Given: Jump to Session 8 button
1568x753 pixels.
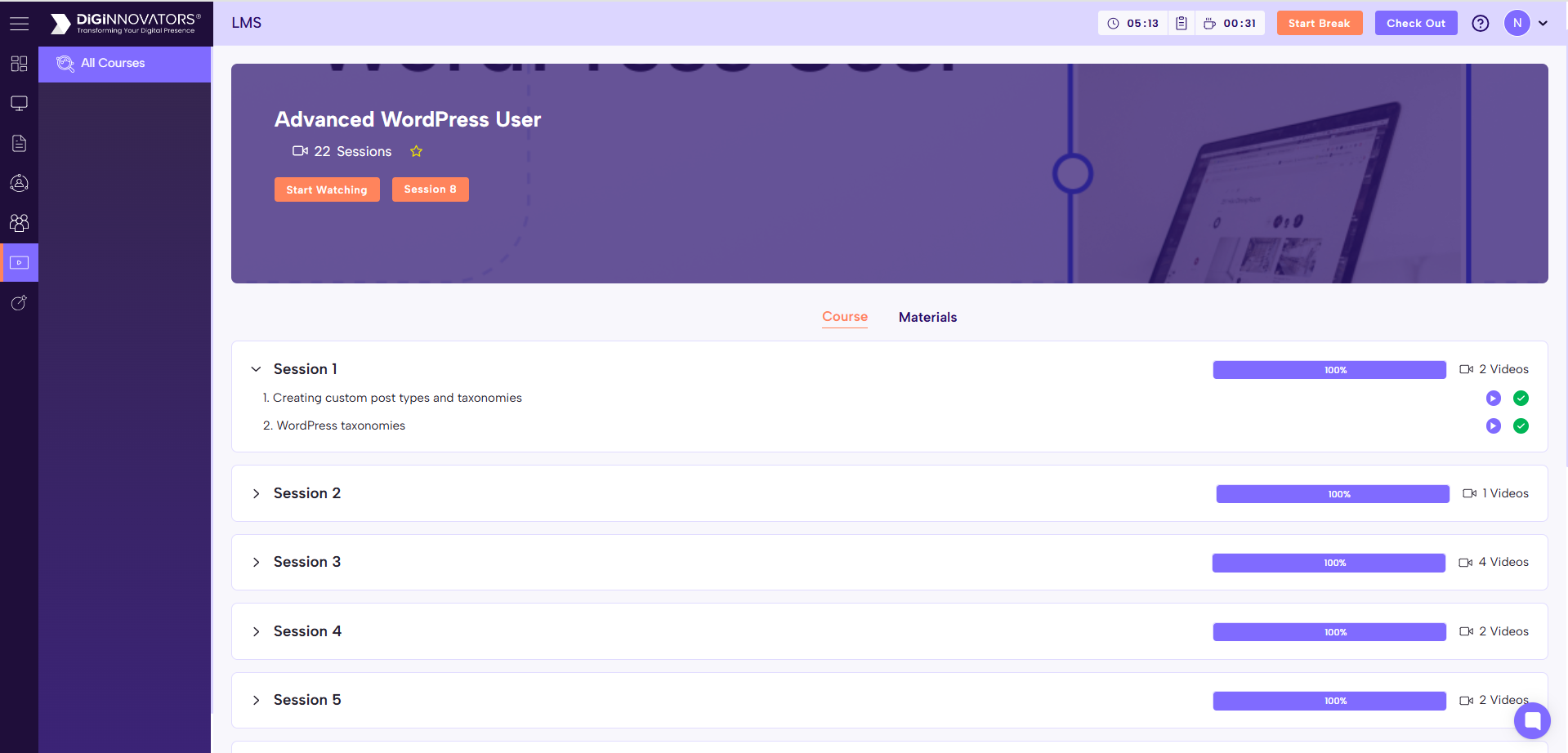Looking at the screenshot, I should [x=431, y=189].
